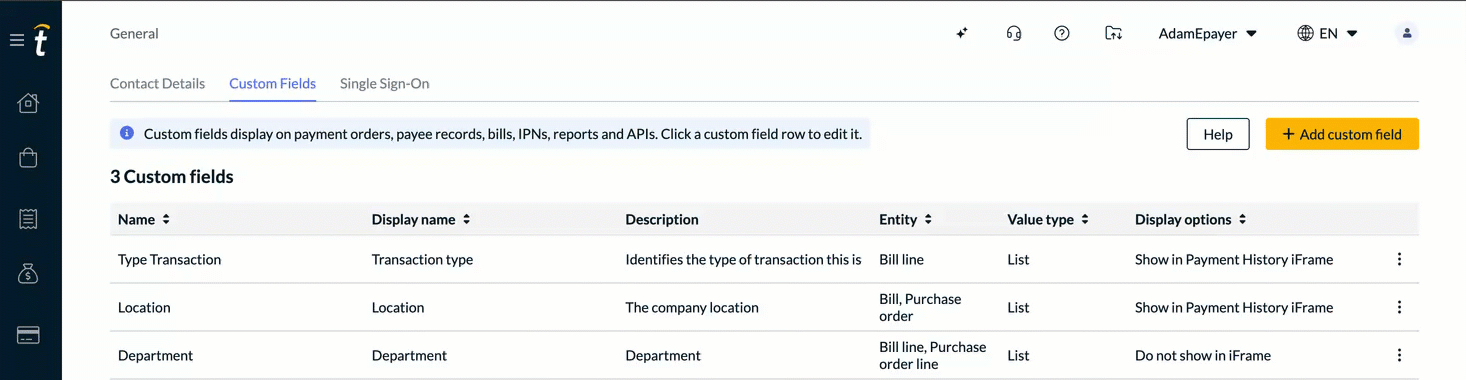Click the Location name cell

click(x=144, y=307)
